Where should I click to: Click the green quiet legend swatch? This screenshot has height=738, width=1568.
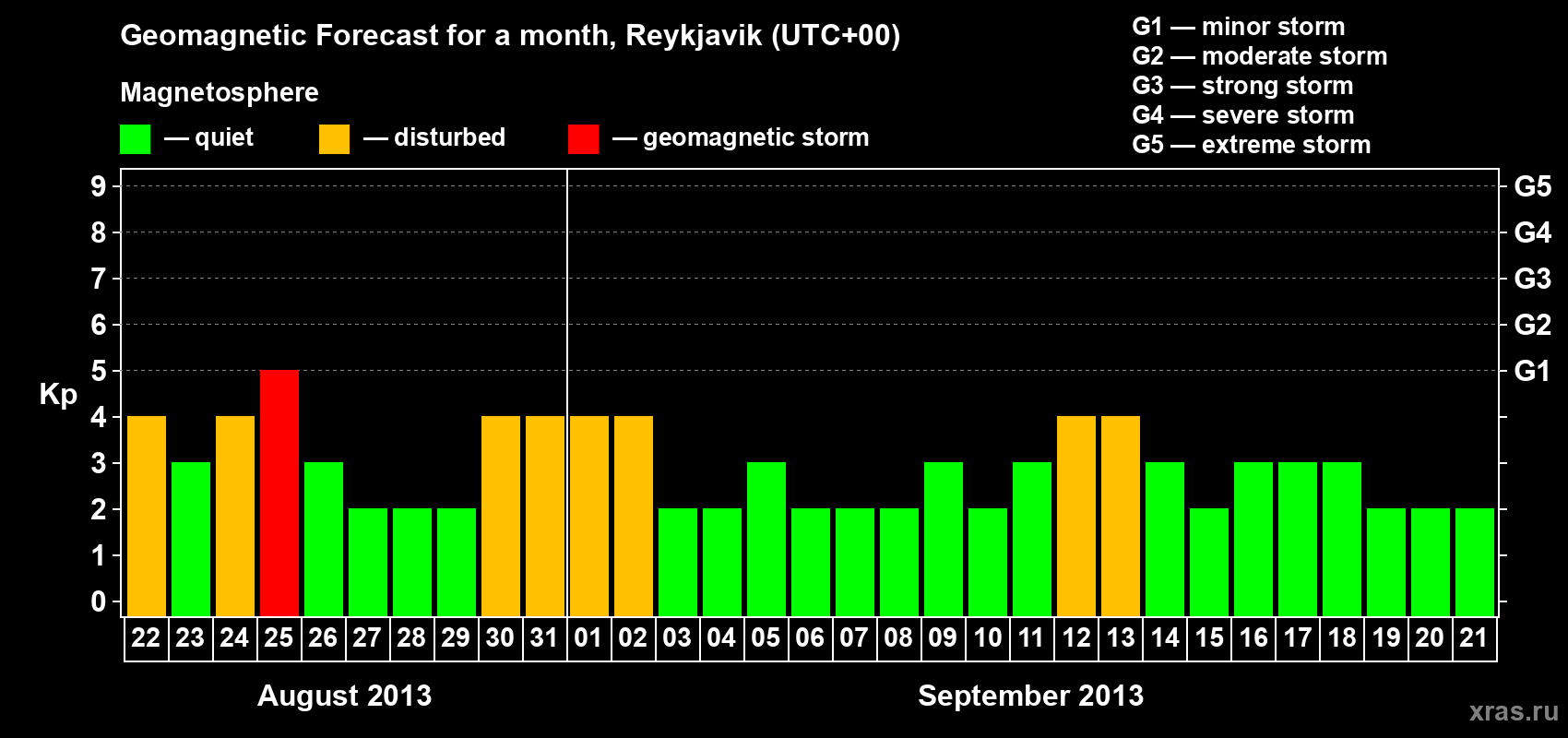[x=135, y=139]
